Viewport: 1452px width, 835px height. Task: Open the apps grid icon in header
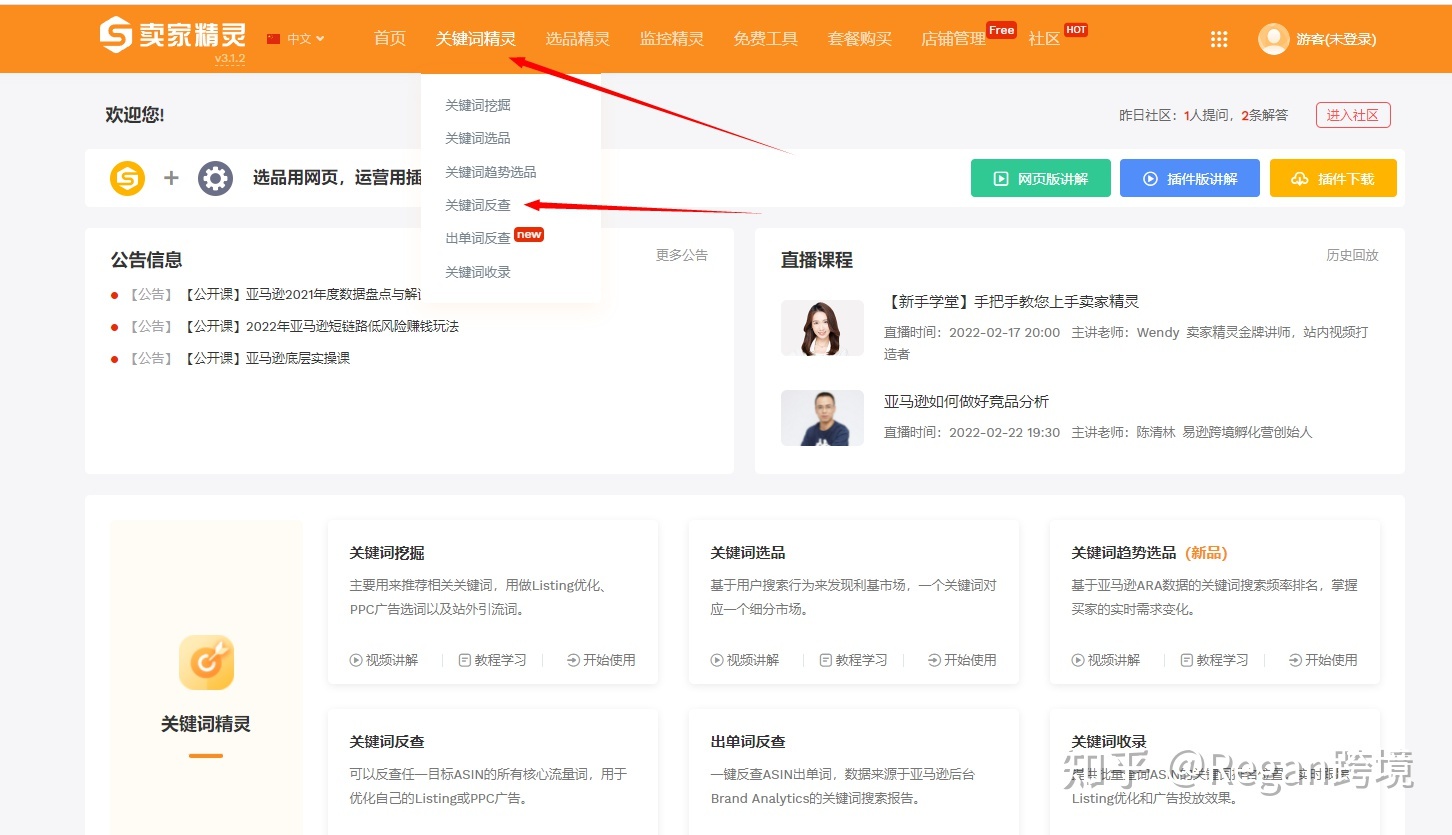click(x=1218, y=39)
